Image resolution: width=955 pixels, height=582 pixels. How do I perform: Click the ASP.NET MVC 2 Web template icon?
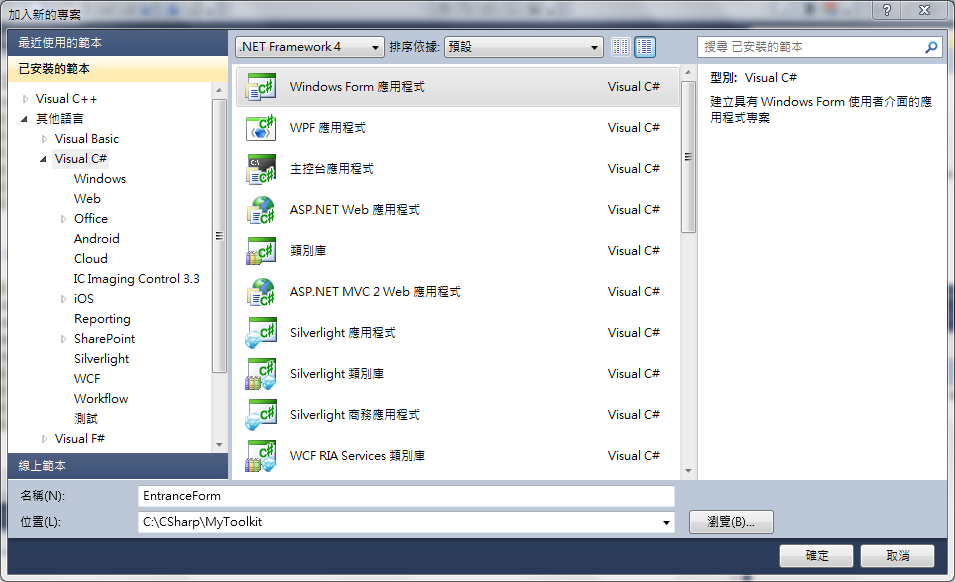point(261,292)
